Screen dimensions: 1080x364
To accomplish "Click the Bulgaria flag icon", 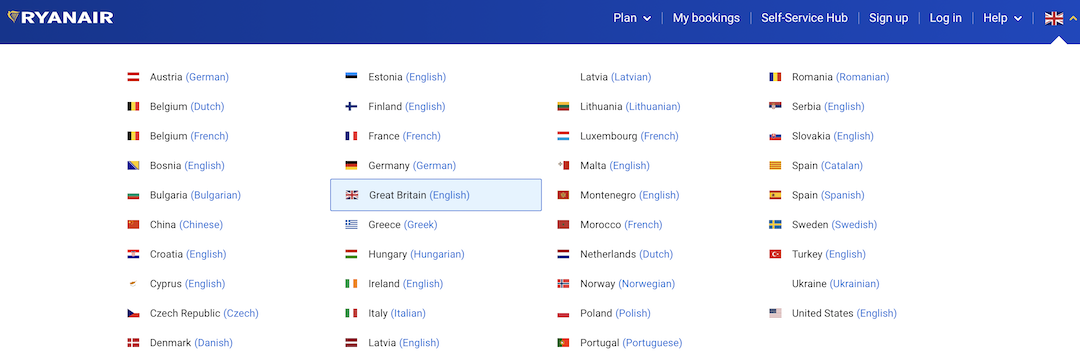I will [x=134, y=196].
